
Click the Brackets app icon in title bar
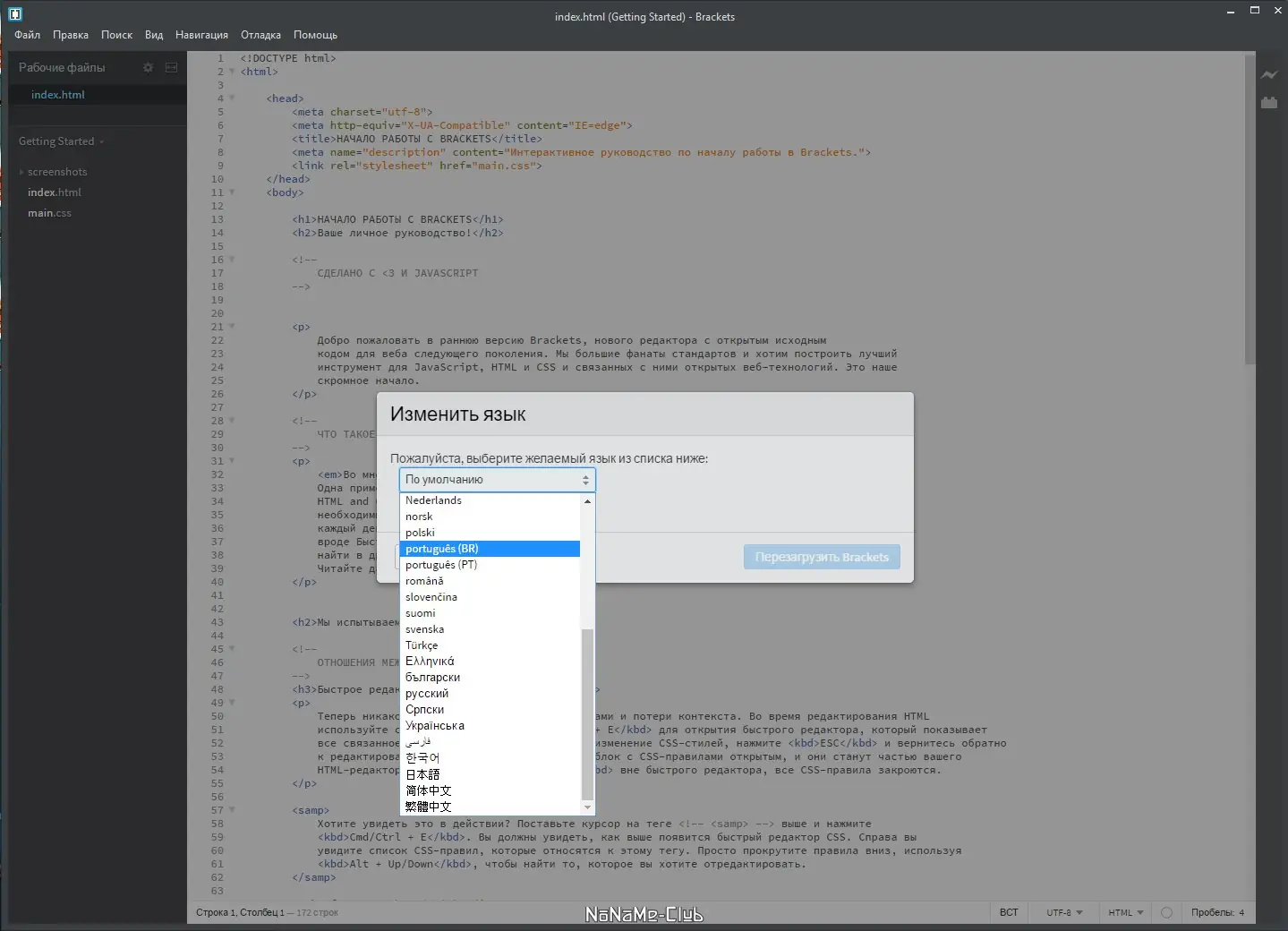14,13
